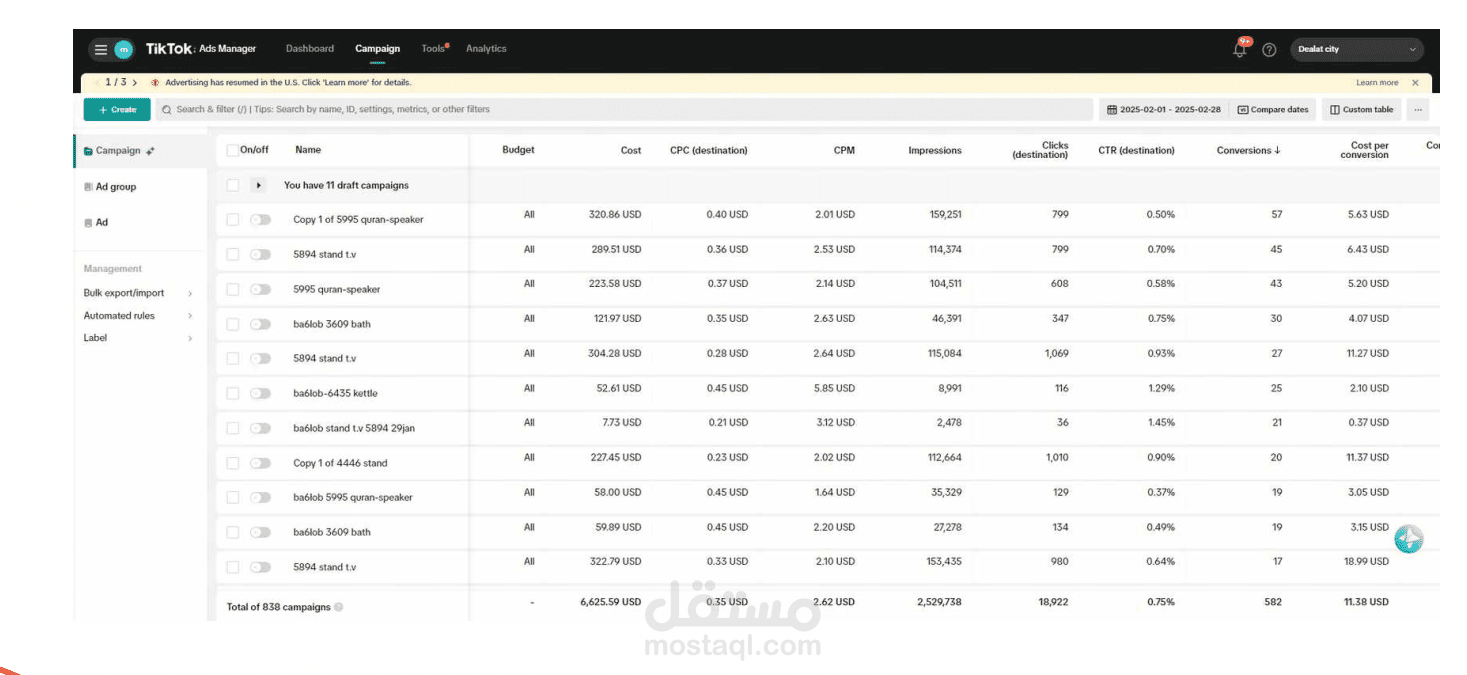
Task: Click the Create button
Action: [x=117, y=110]
